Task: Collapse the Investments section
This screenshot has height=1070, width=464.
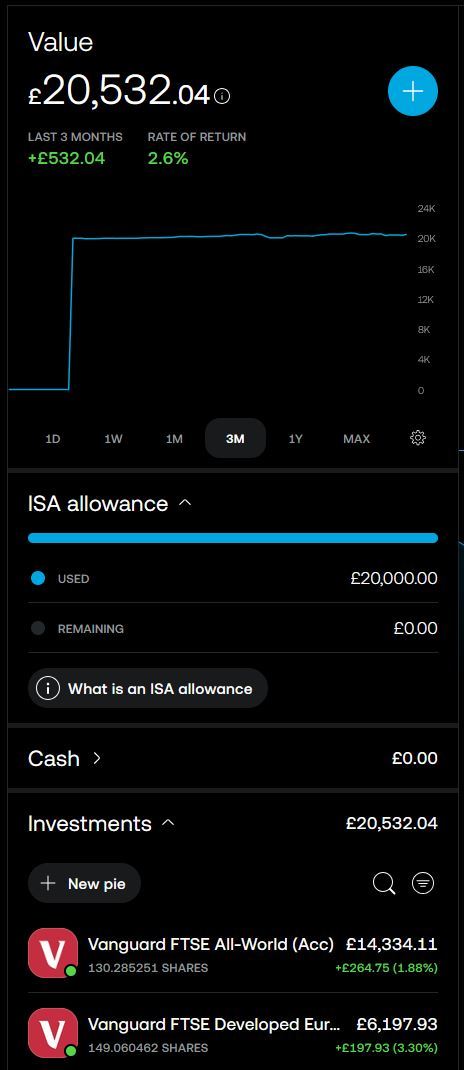Action: click(168, 824)
